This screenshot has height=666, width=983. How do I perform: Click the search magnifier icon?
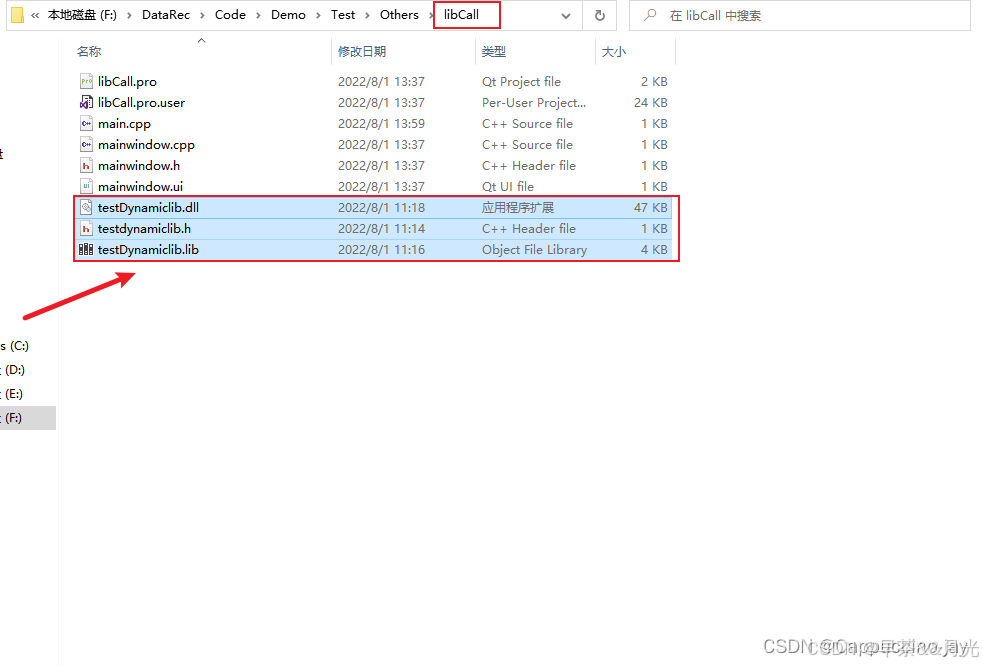click(650, 15)
